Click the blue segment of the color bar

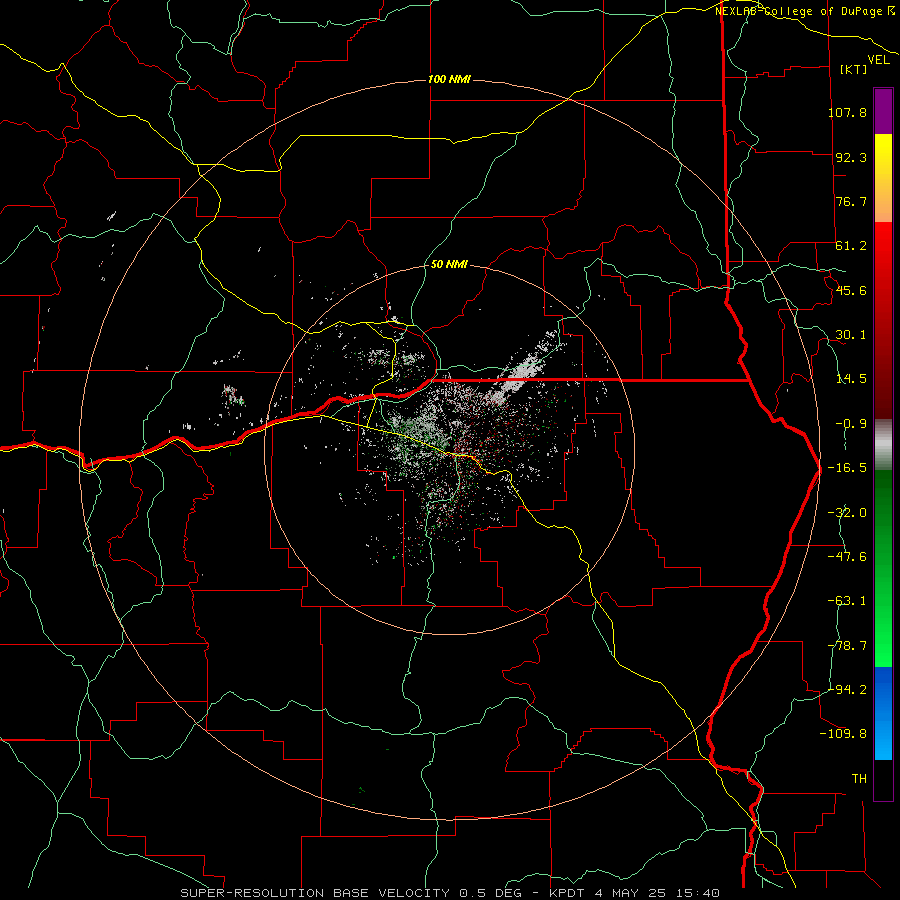pyautogui.click(x=883, y=713)
